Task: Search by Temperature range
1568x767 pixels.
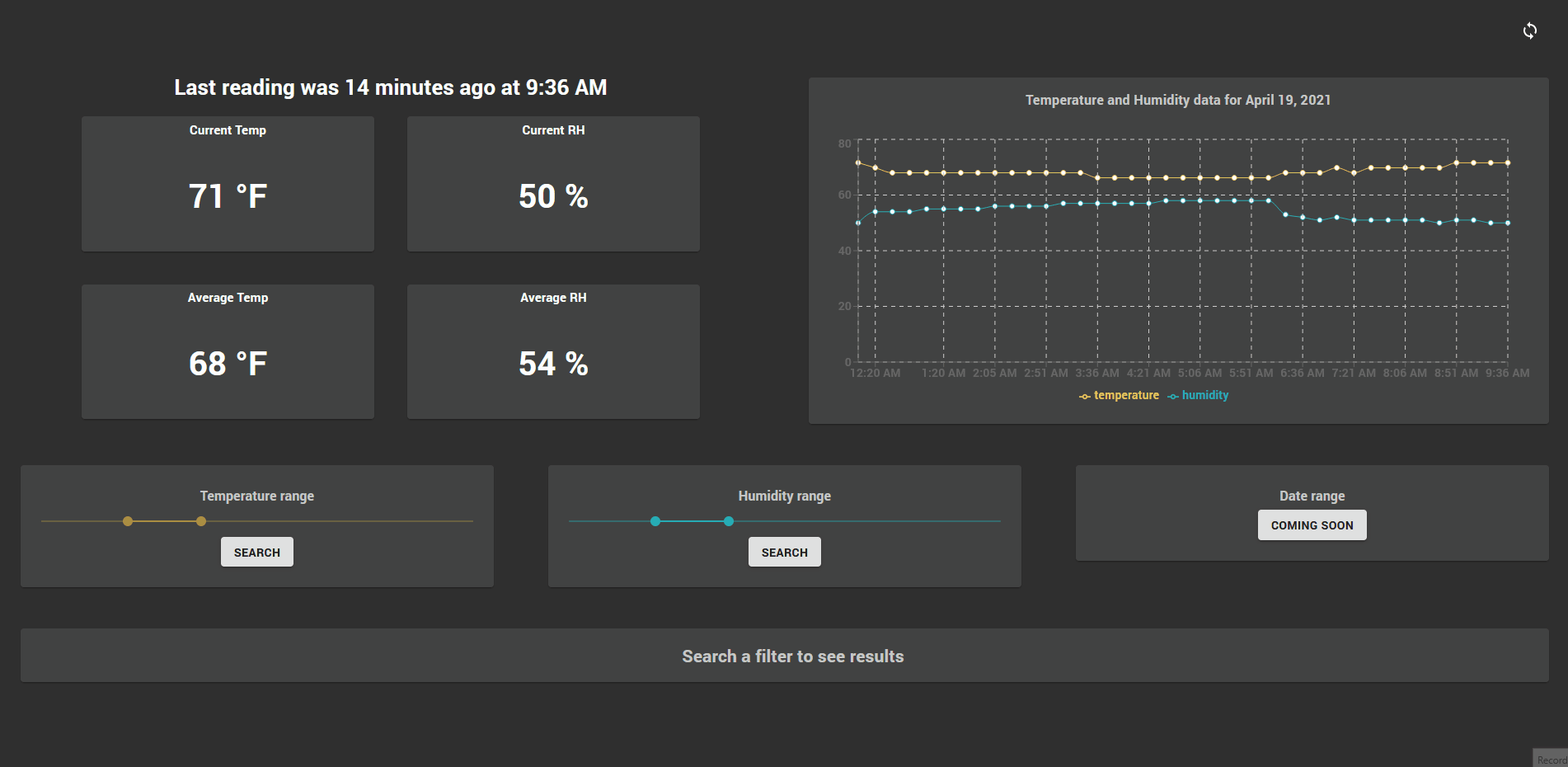Action: (257, 553)
